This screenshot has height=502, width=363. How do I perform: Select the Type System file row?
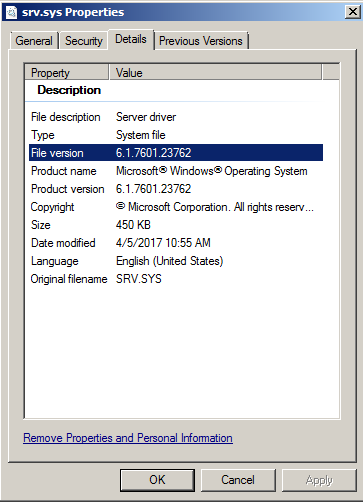pos(176,135)
